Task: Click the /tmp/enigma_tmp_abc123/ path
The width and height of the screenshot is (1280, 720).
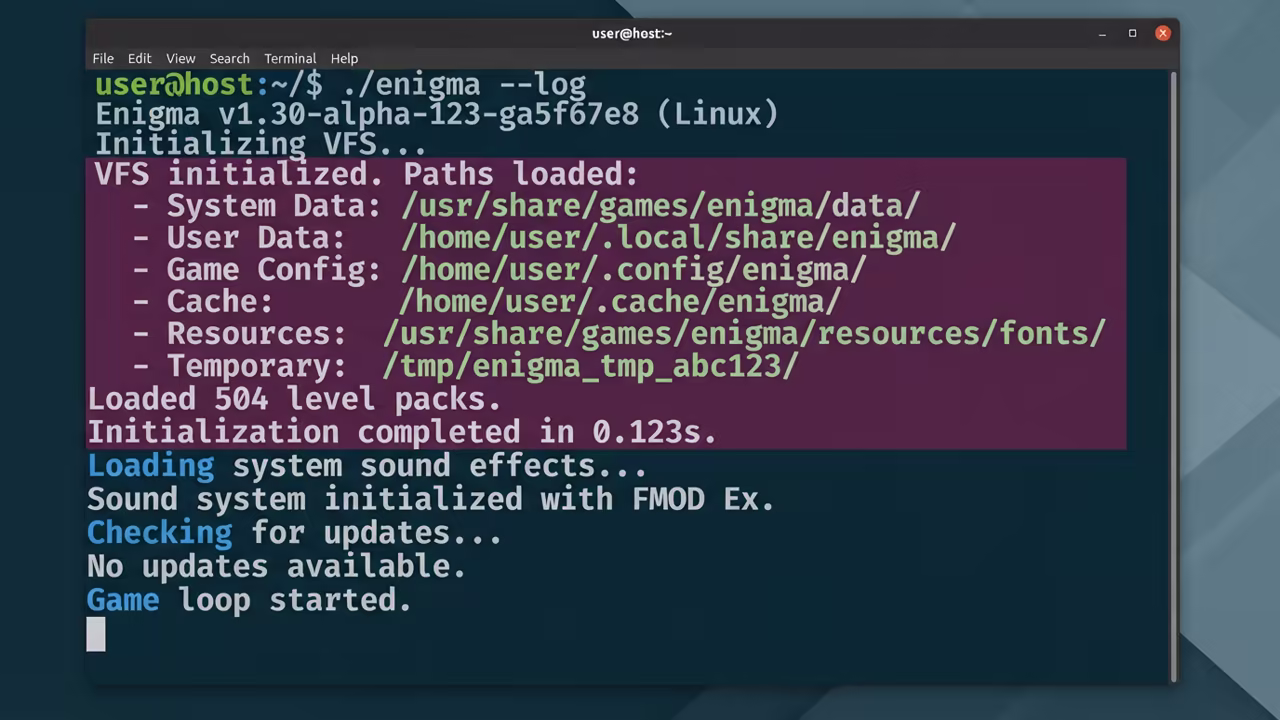Action: pos(590,366)
